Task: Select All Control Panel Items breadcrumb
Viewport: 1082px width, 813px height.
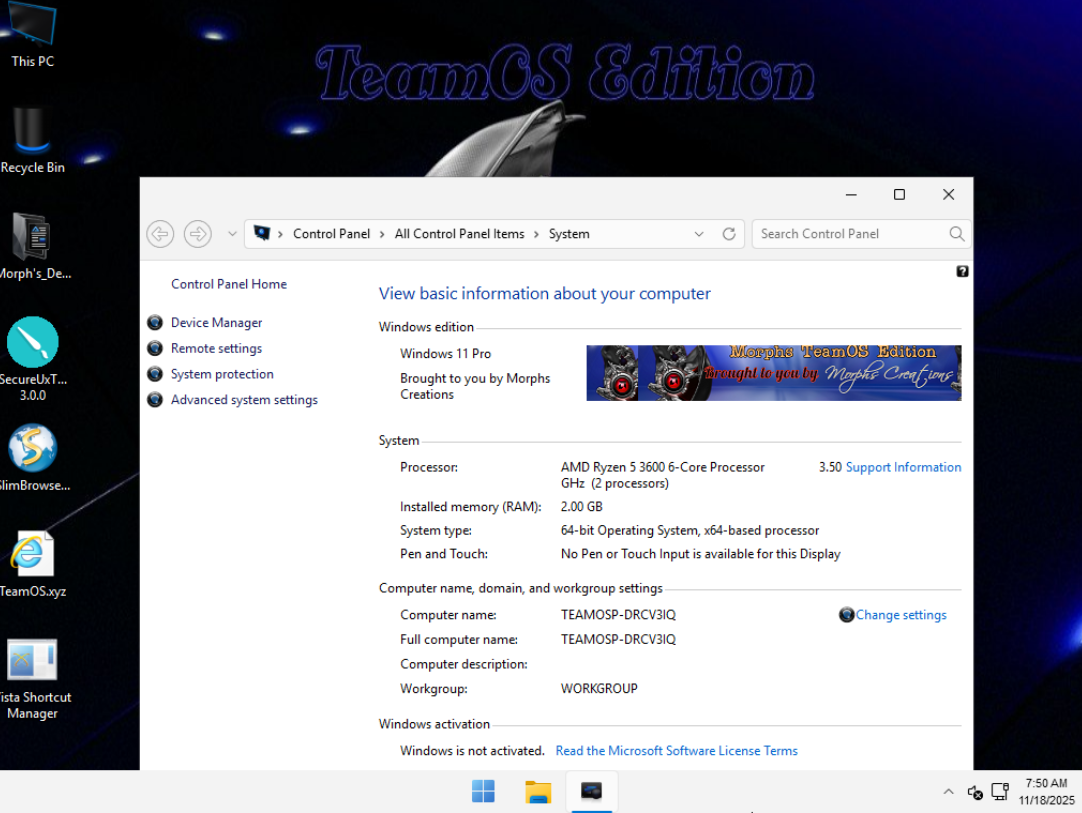Action: pos(459,234)
